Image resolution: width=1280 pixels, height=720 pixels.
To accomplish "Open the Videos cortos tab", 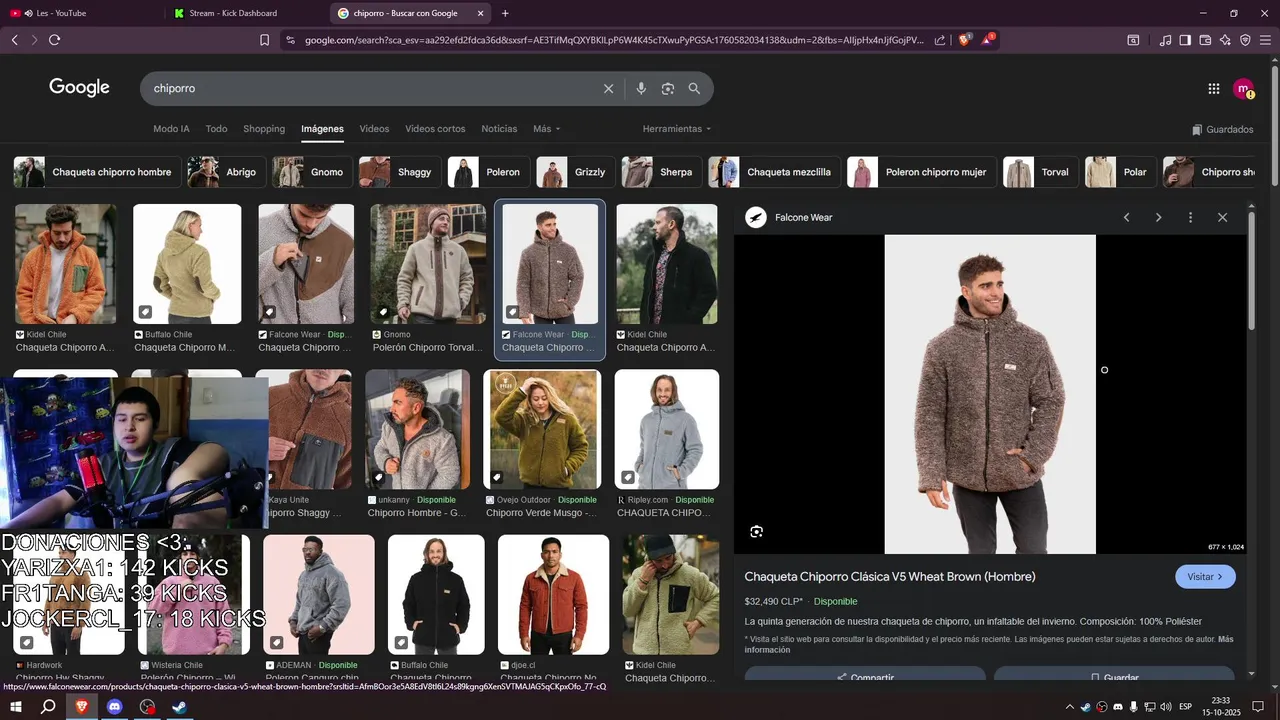I will [x=435, y=129].
